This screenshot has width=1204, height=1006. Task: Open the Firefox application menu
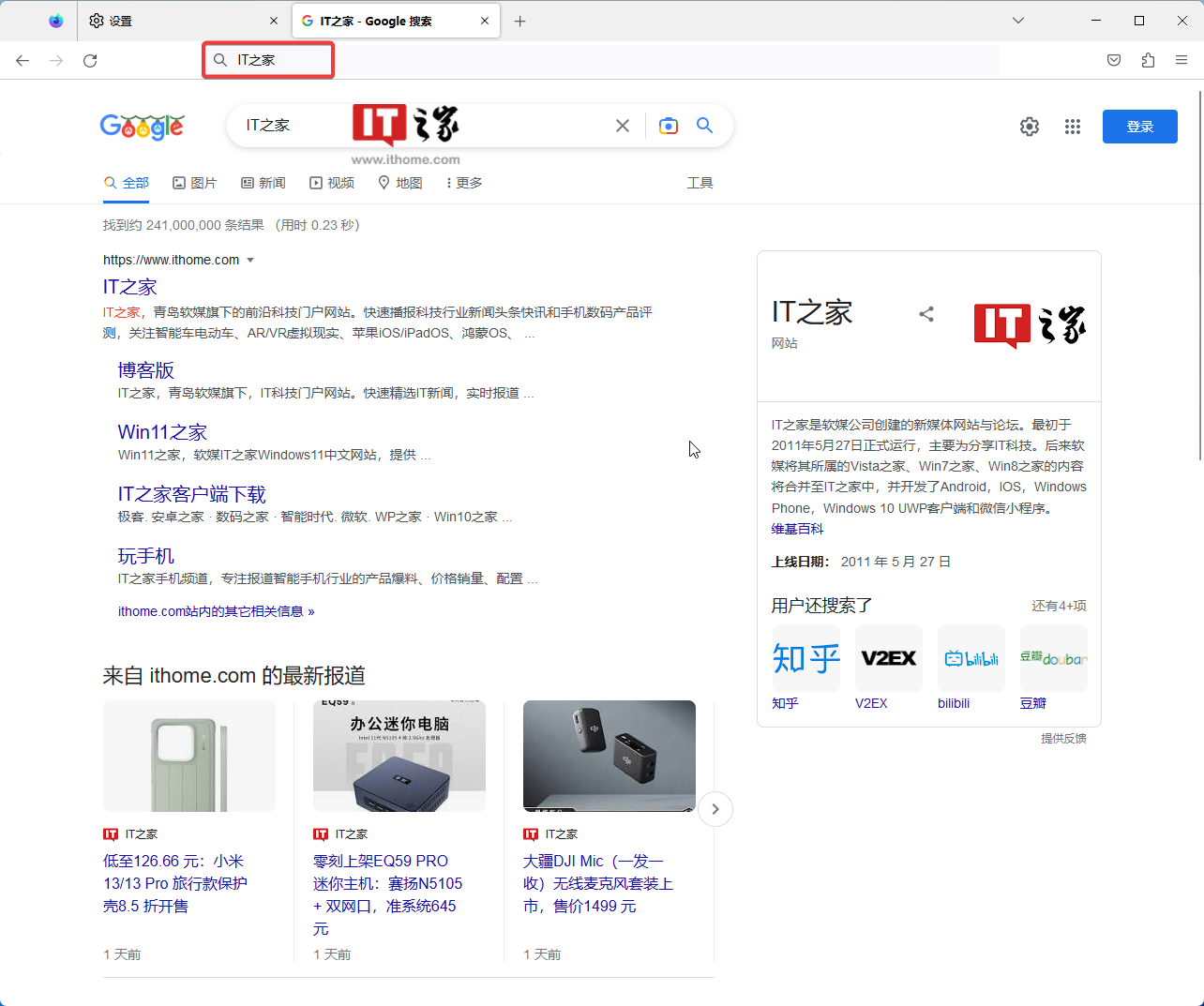click(1181, 60)
